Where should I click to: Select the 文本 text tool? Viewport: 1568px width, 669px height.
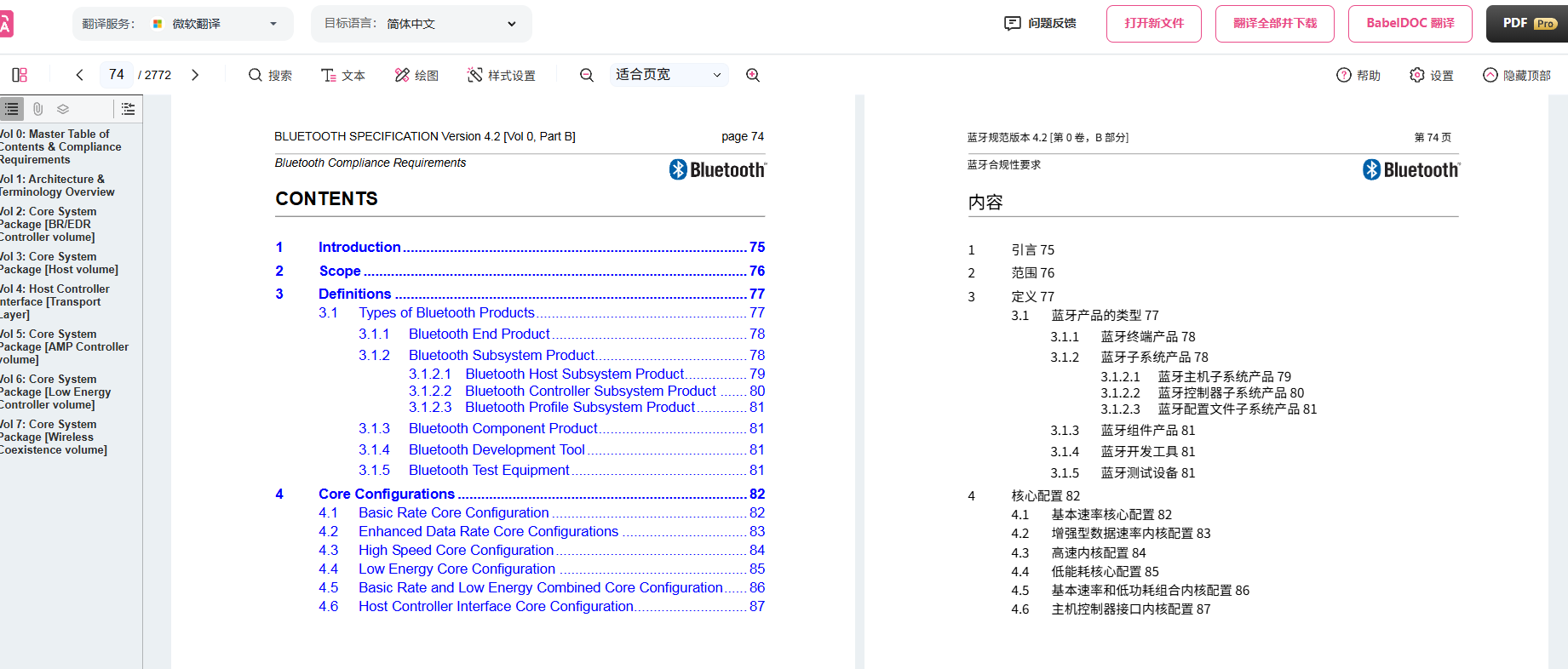(343, 75)
